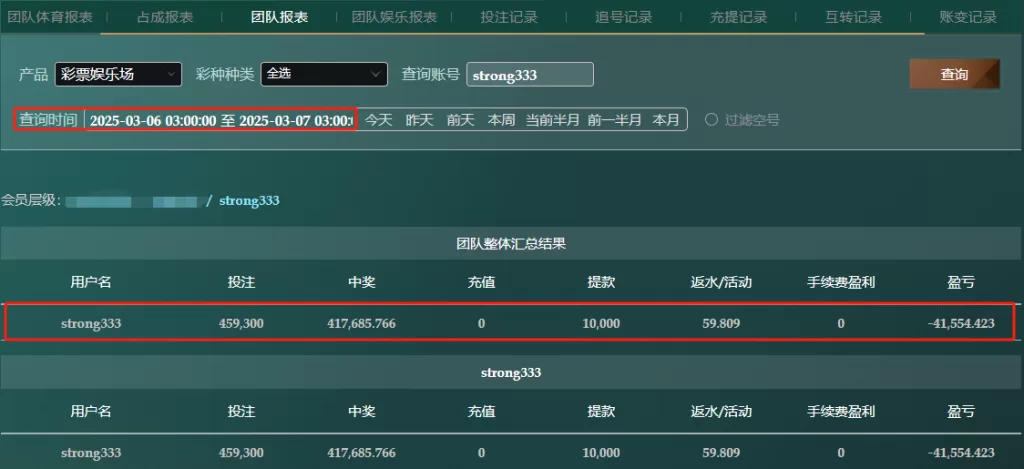Choose the 本月 date shortcut
This screenshot has width=1024, height=469.
point(666,120)
